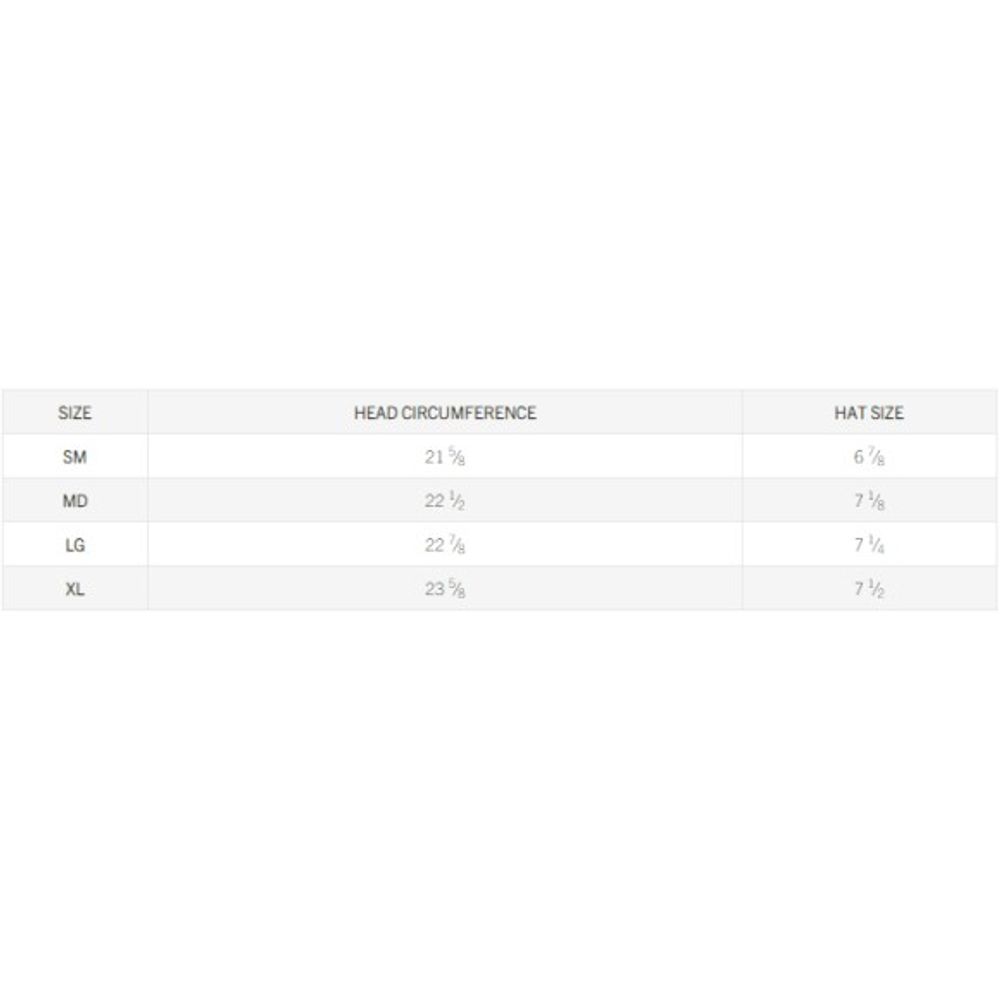The height and width of the screenshot is (1000, 1000).
Task: Pick the head circumference in the MD row
Action: click(445, 502)
